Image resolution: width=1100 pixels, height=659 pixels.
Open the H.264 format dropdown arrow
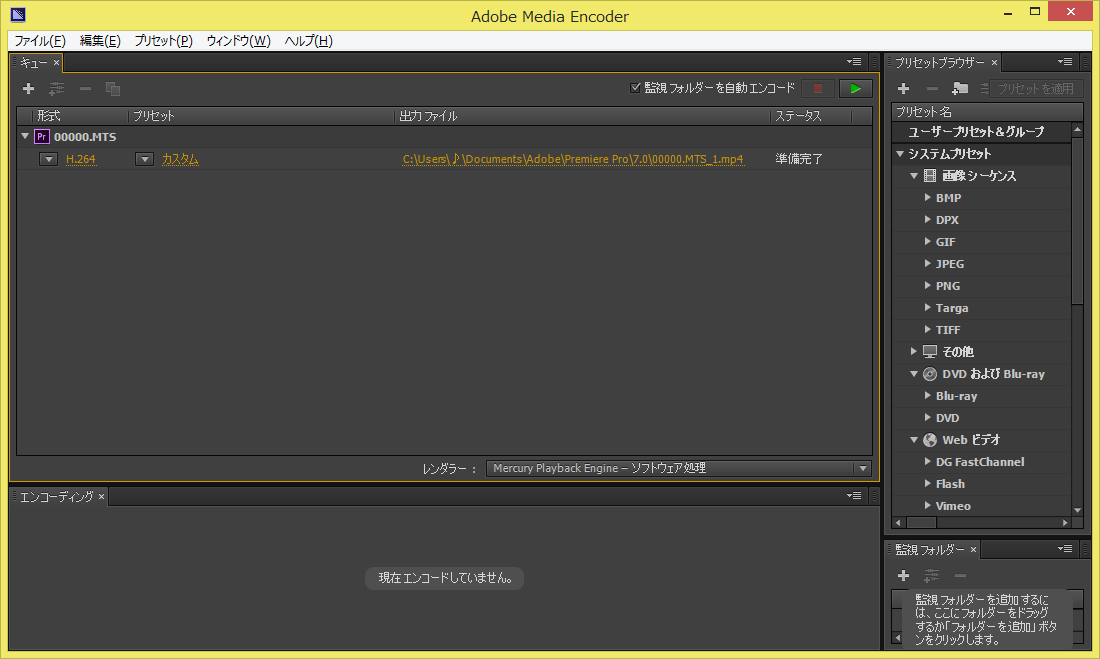pyautogui.click(x=48, y=159)
